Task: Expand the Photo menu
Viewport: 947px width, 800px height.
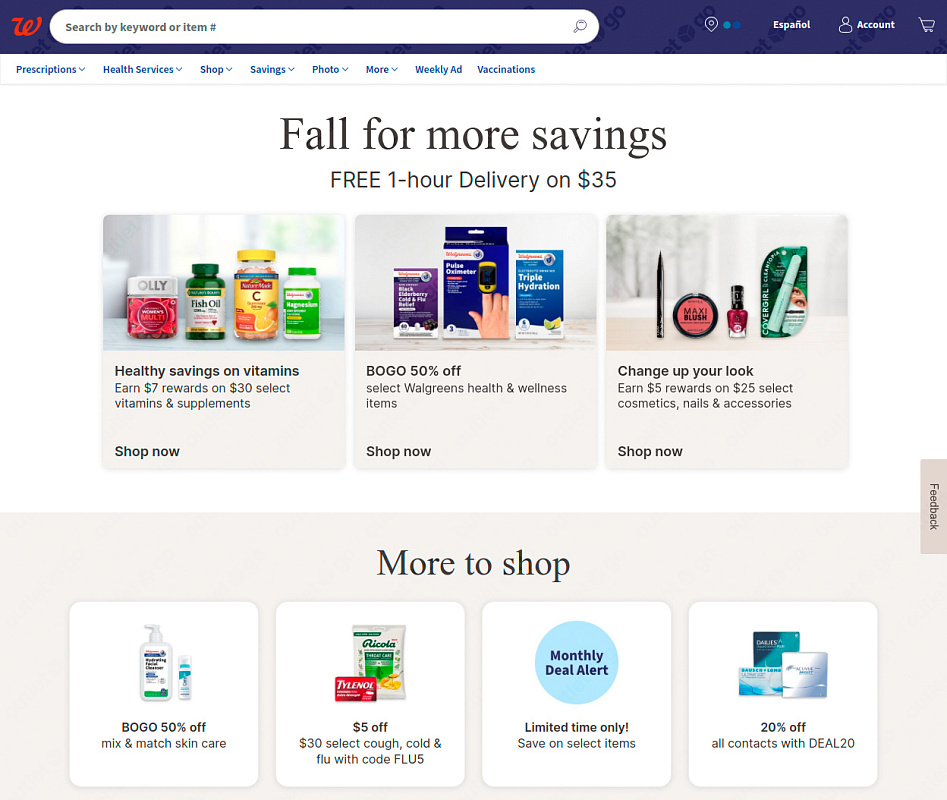Action: tap(330, 69)
